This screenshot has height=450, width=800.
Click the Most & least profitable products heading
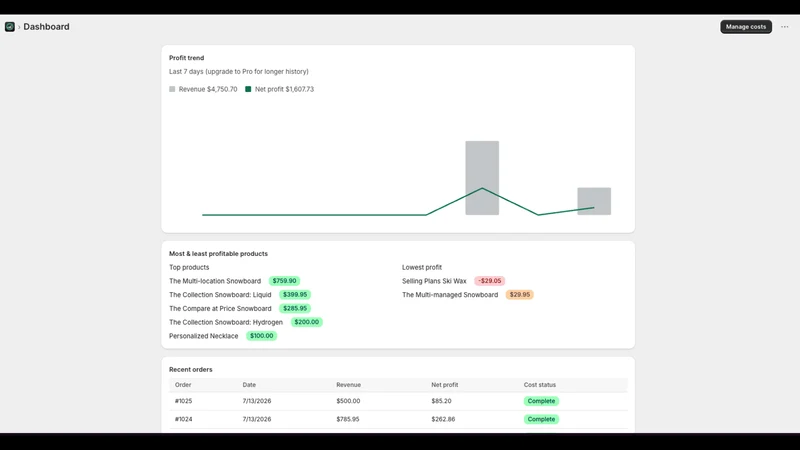[218, 254]
